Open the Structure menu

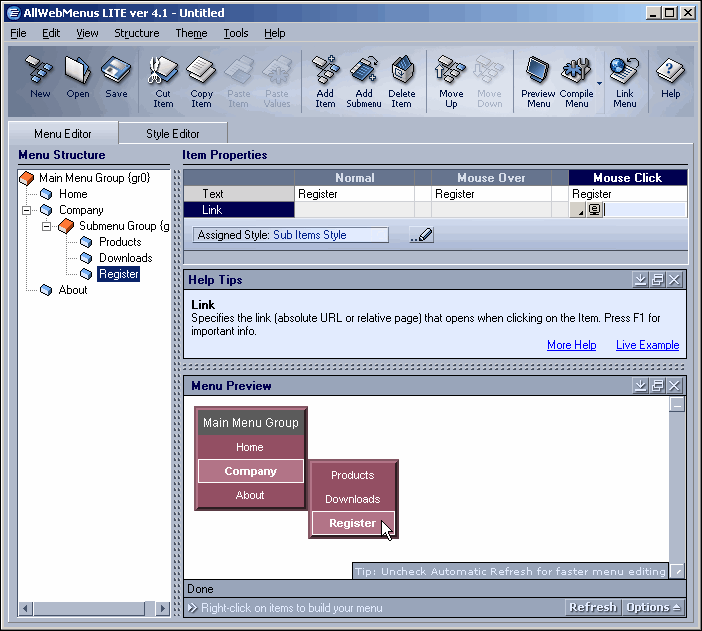[x=137, y=33]
